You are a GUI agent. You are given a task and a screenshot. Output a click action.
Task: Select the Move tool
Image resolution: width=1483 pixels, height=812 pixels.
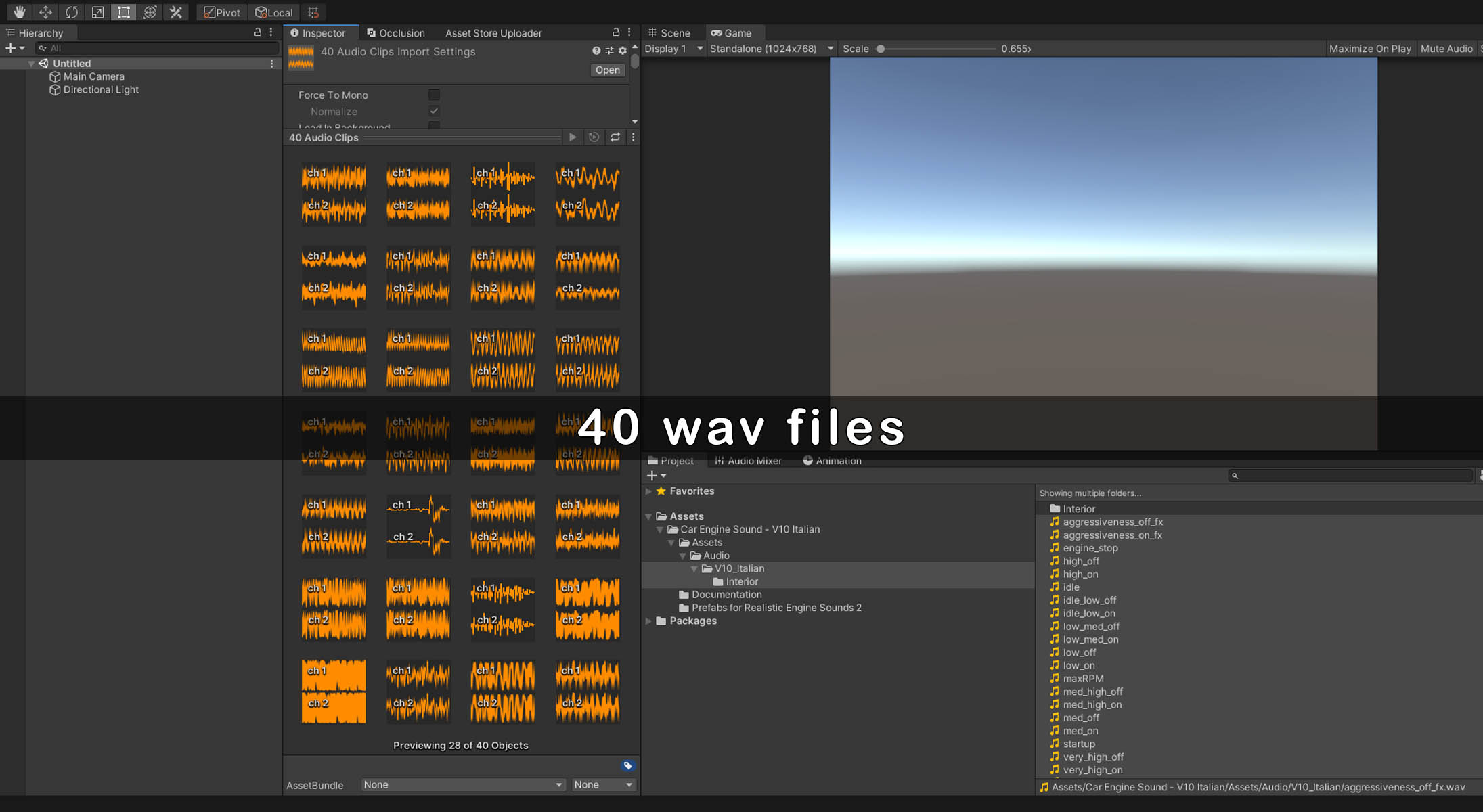click(45, 12)
